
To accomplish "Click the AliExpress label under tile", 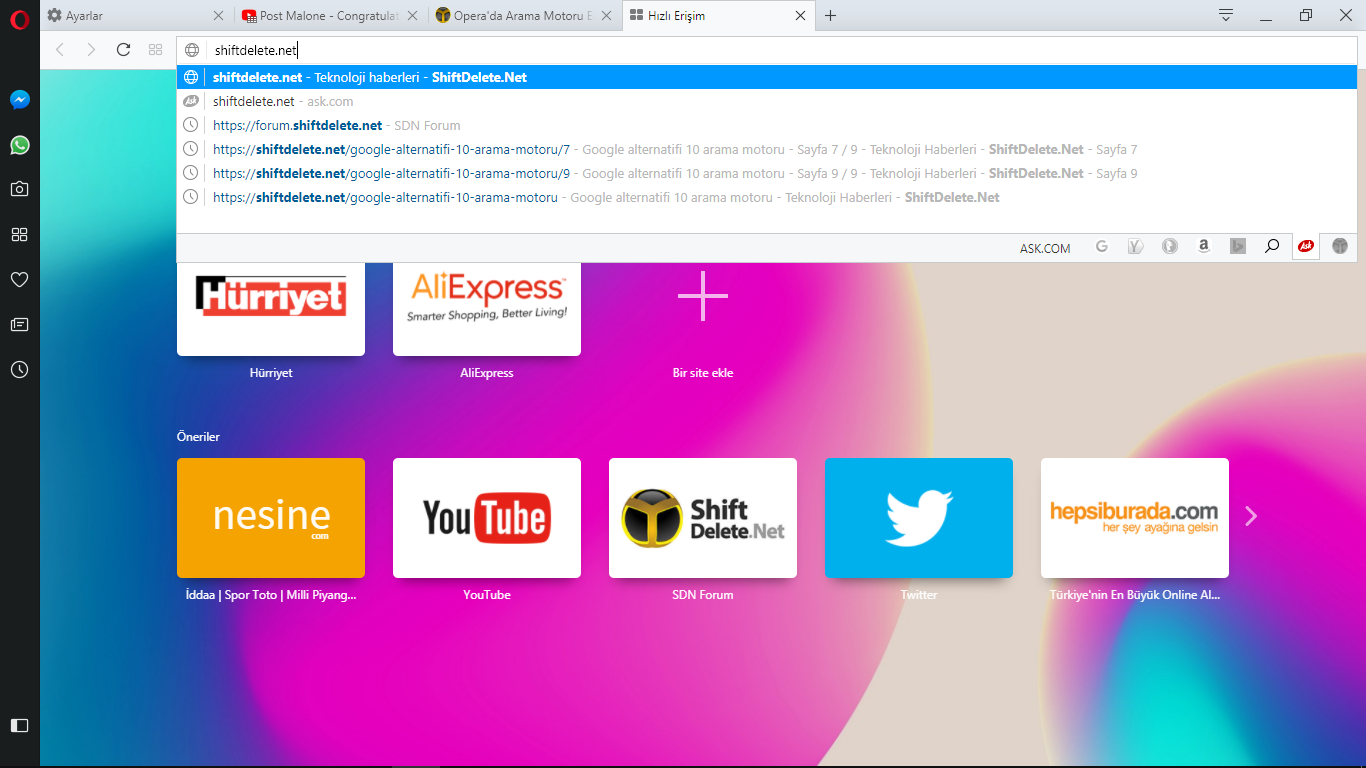I will 487,373.
